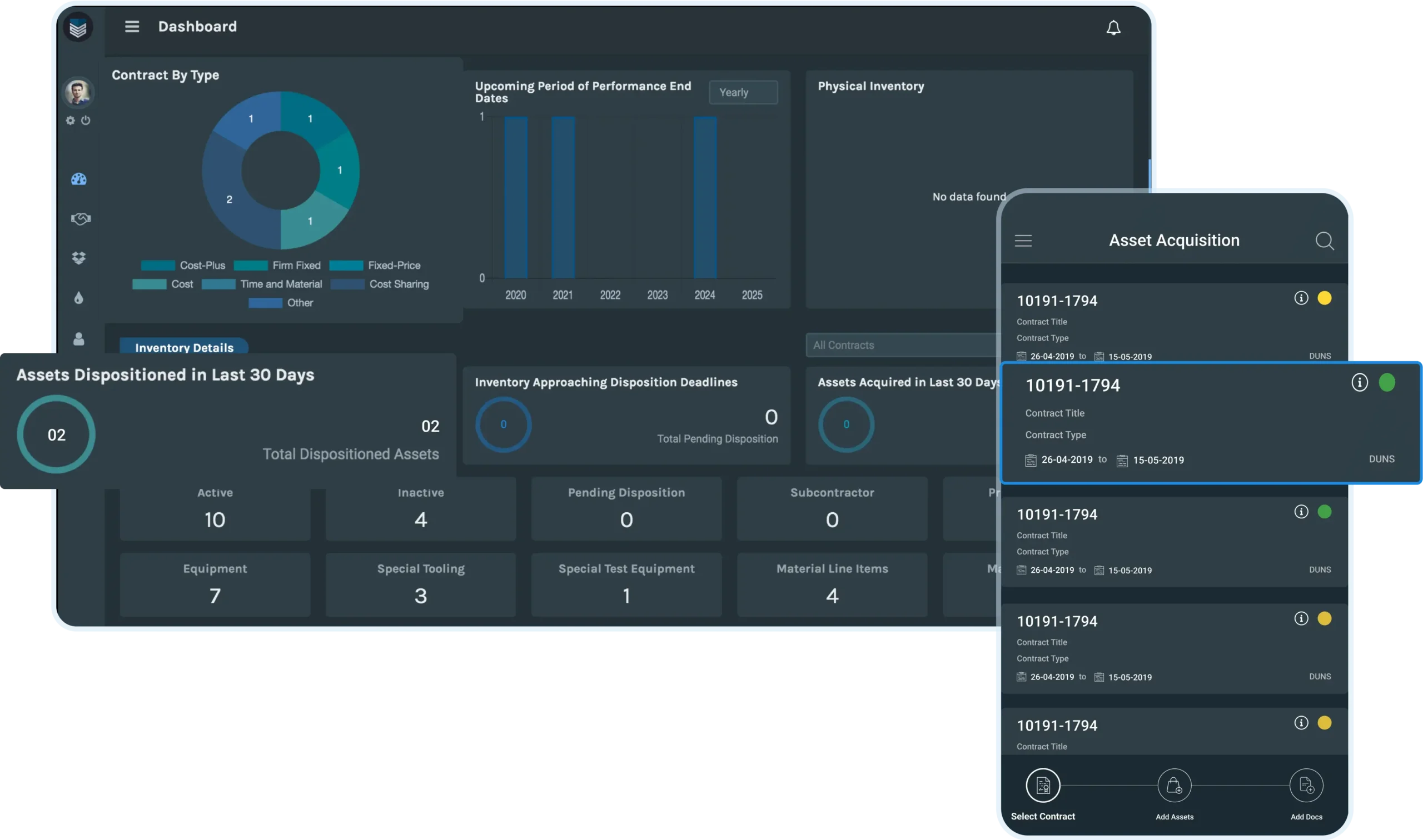The height and width of the screenshot is (840, 1423).
Task: Click info icon on the fifth contract card
Action: tap(1301, 722)
